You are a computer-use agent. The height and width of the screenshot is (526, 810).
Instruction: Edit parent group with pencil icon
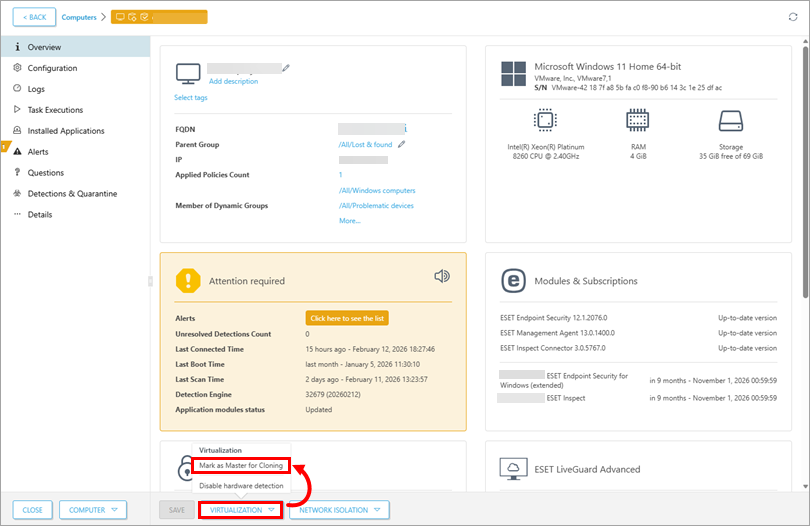pos(402,144)
